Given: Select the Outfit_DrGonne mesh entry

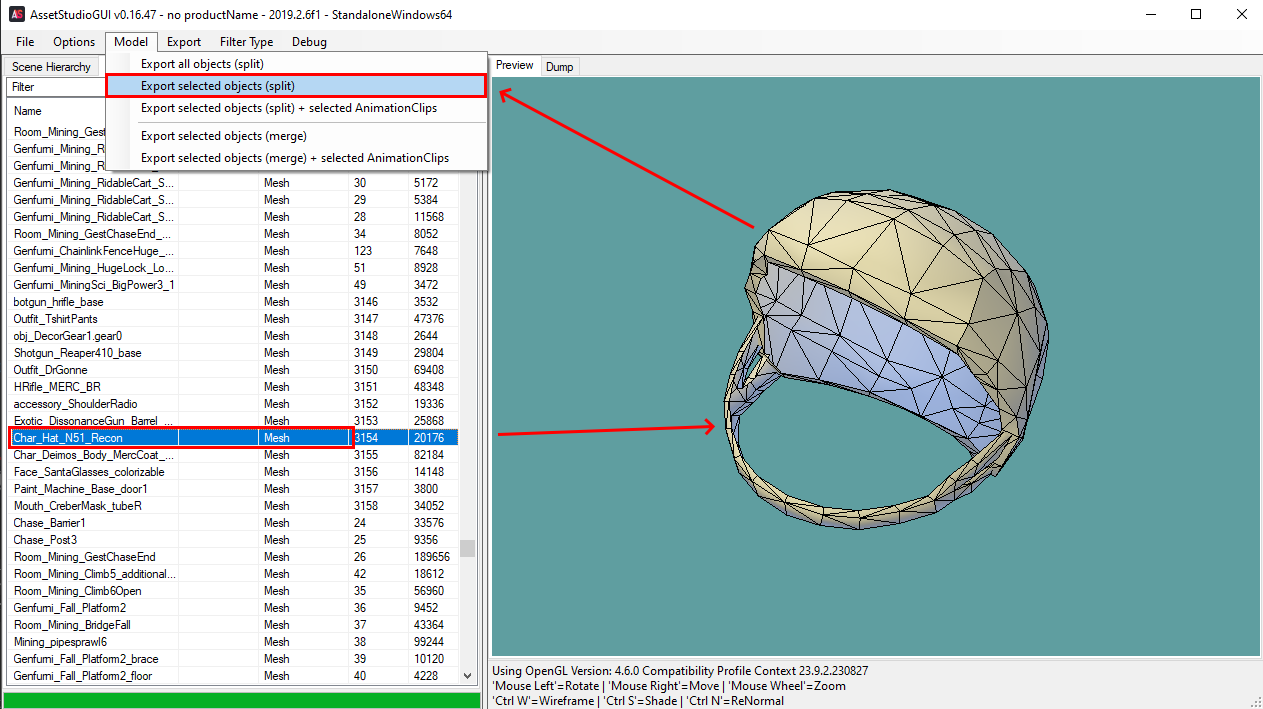Looking at the screenshot, I should (50, 370).
